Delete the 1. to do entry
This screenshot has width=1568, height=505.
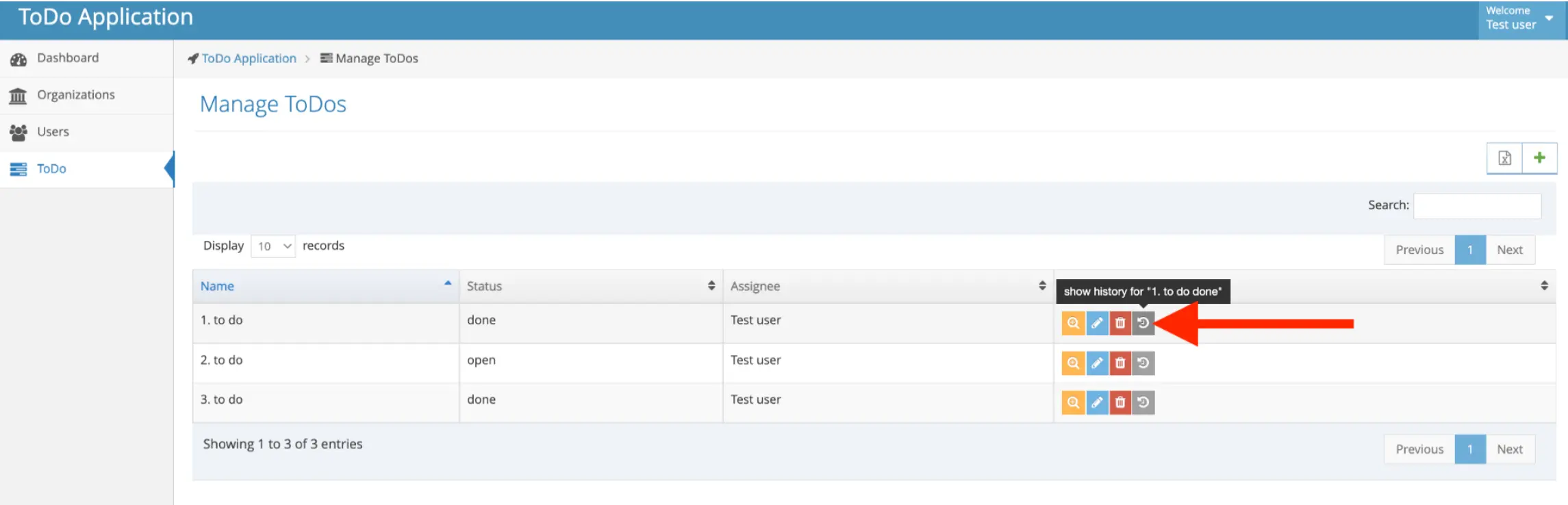pyautogui.click(x=1120, y=323)
